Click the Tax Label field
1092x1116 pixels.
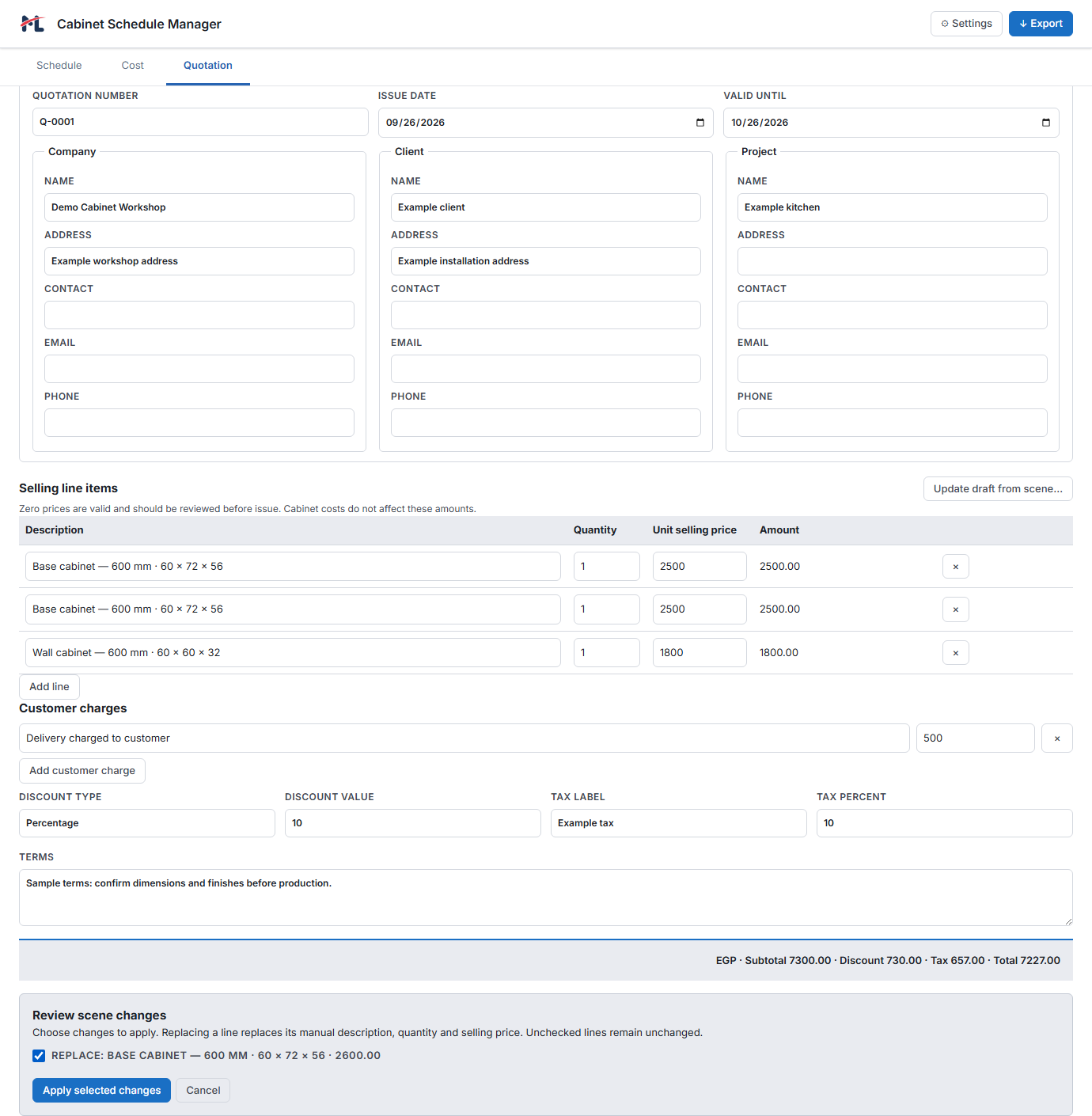pyautogui.click(x=679, y=823)
